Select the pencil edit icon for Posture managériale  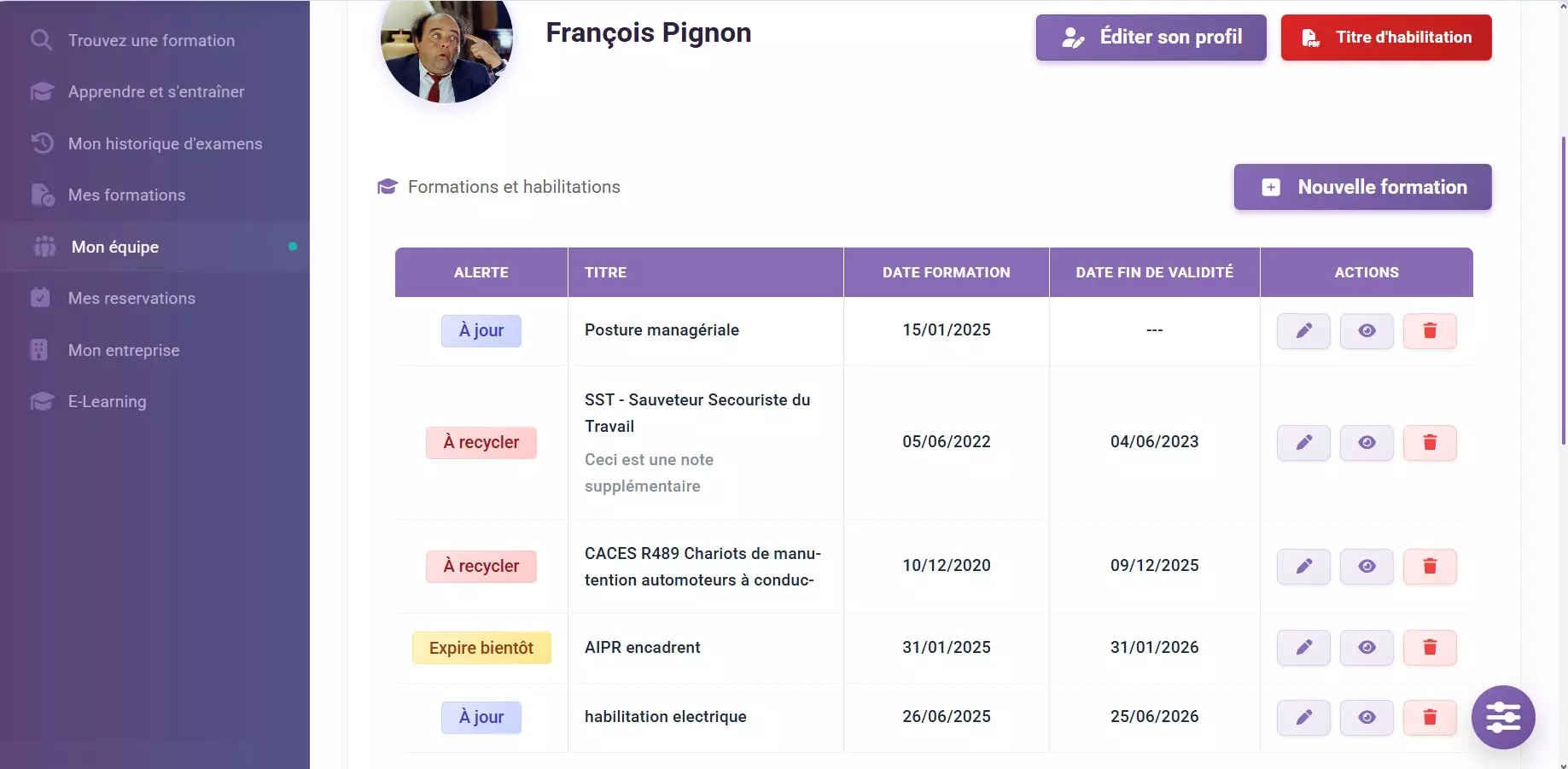tap(1303, 331)
